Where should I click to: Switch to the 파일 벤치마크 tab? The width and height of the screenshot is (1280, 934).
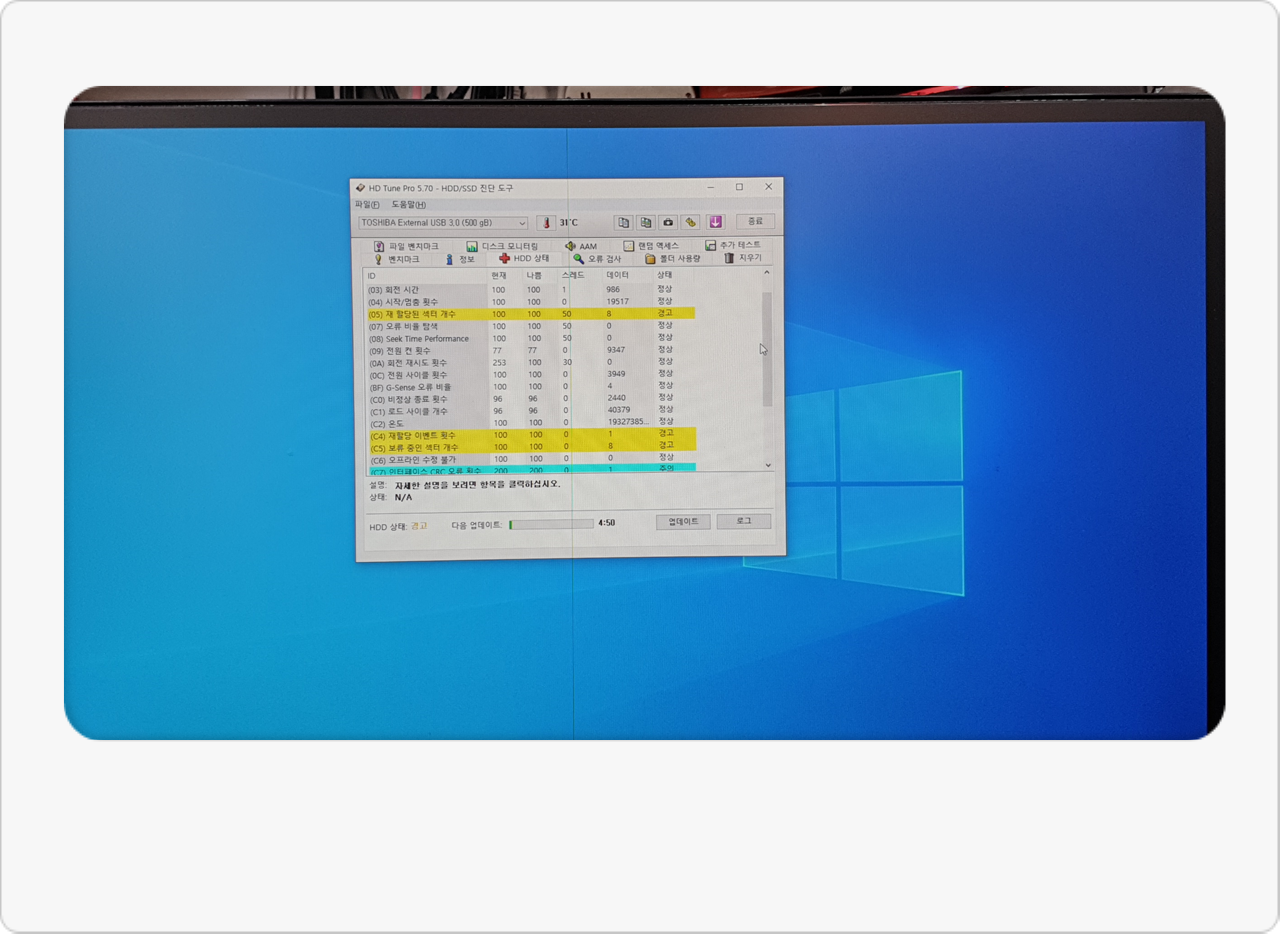405,246
